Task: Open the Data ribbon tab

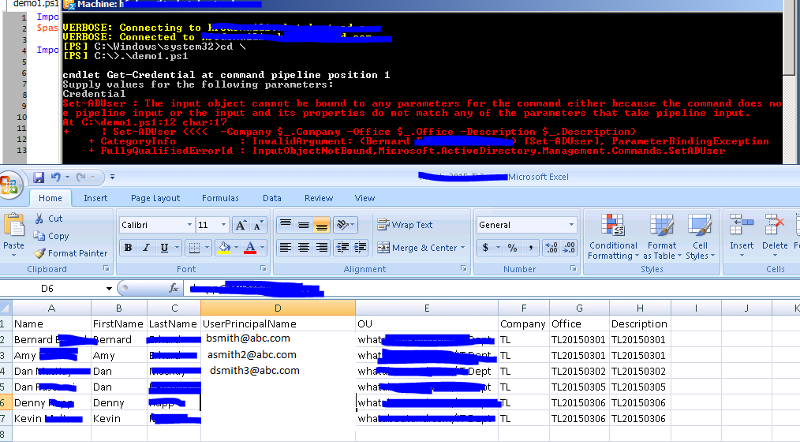Action: (272, 198)
